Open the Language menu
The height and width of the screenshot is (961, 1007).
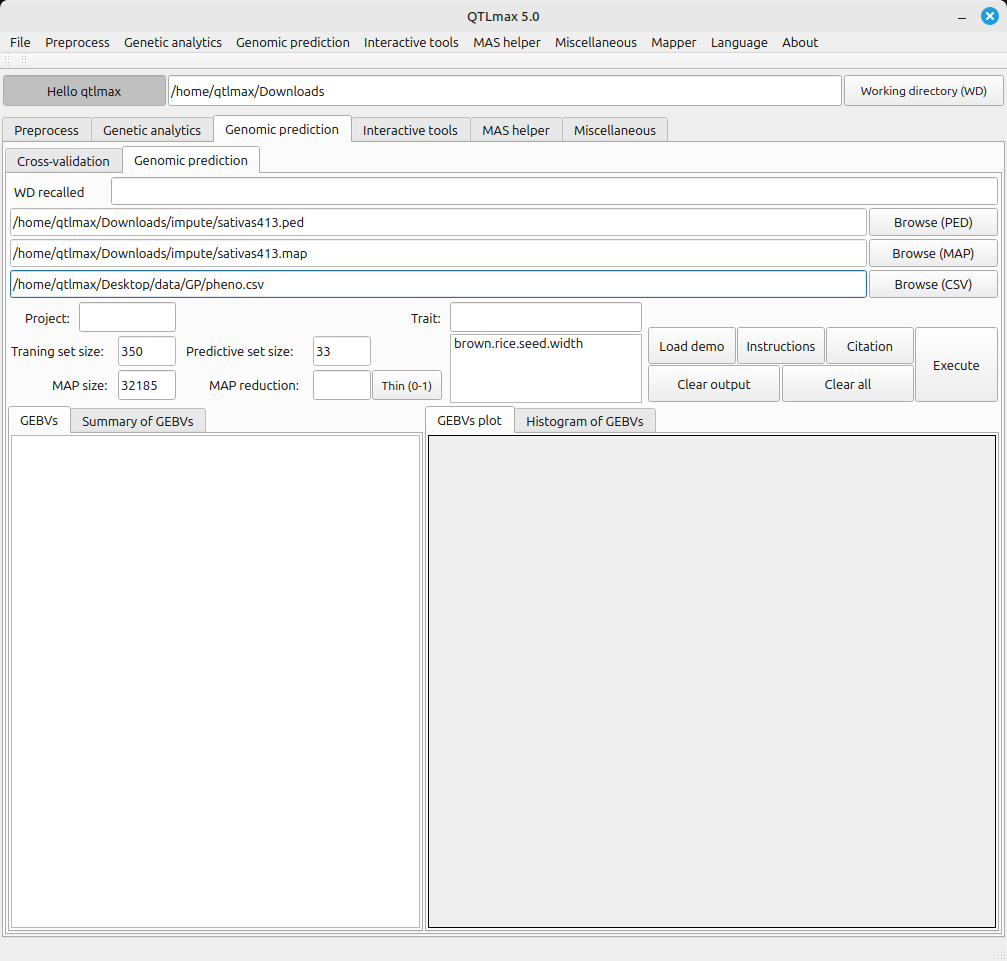pyautogui.click(x=739, y=42)
